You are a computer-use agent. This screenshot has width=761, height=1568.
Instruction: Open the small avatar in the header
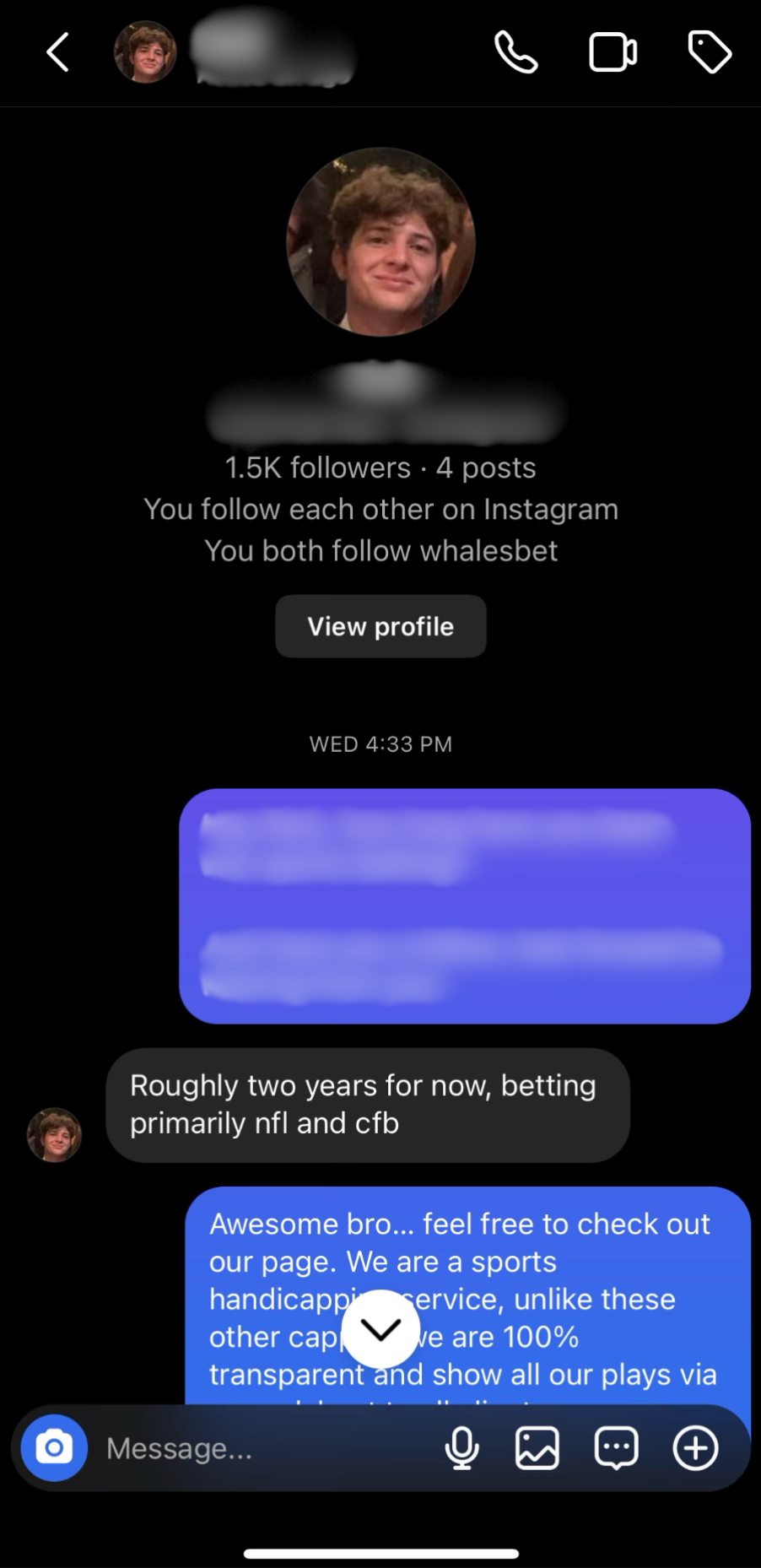click(x=145, y=52)
